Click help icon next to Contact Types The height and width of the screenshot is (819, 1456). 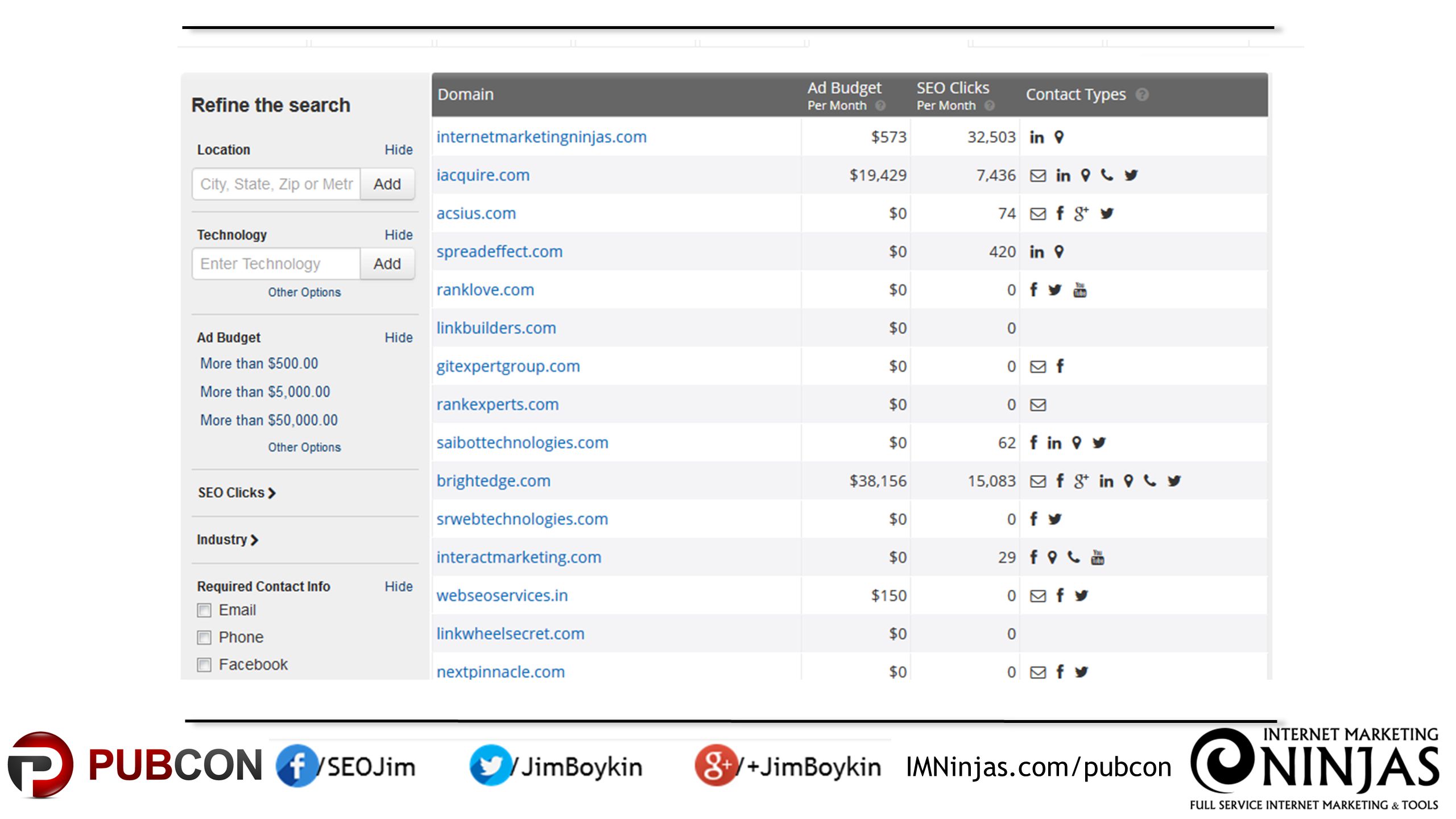[1141, 94]
